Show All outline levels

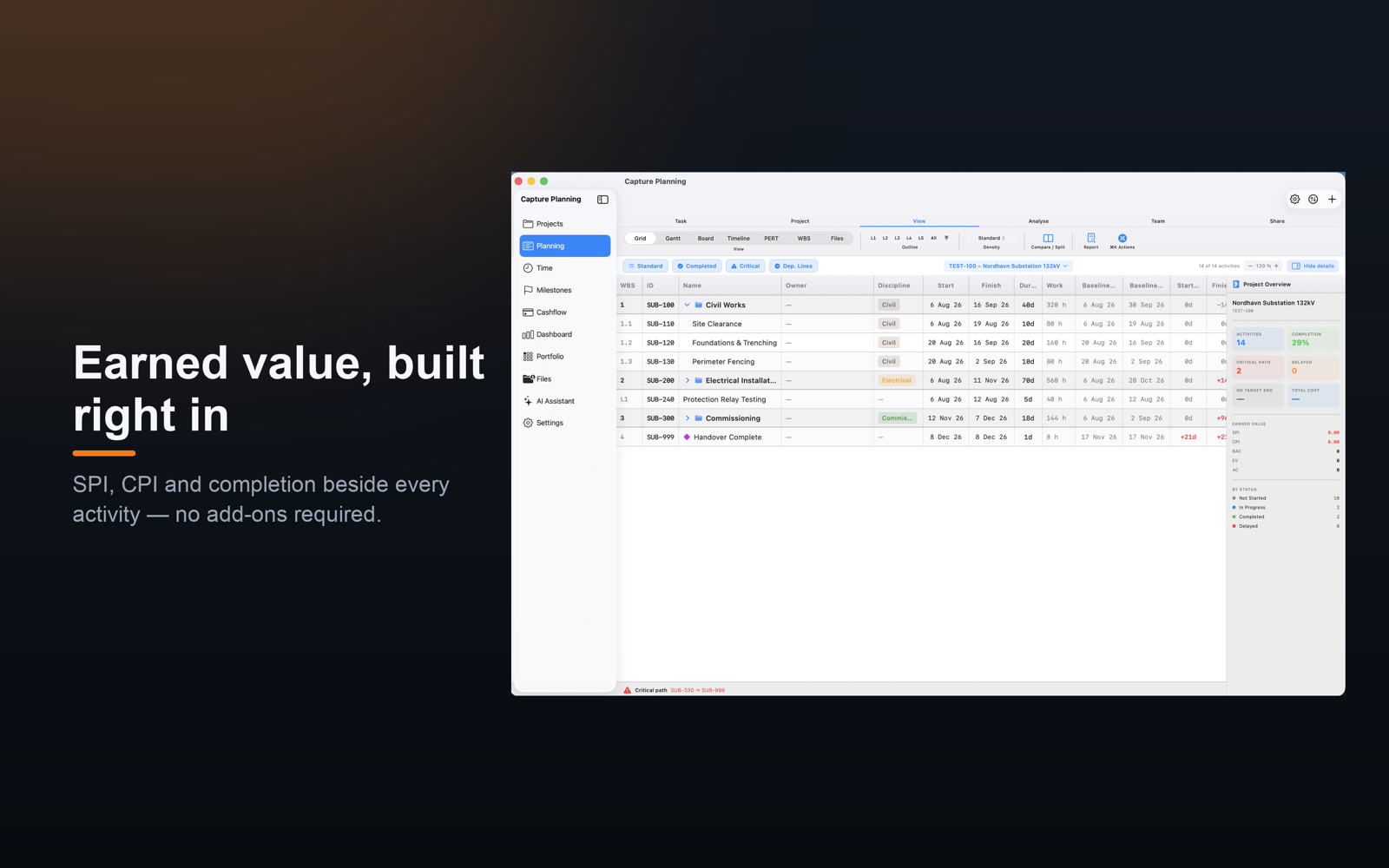(933, 238)
